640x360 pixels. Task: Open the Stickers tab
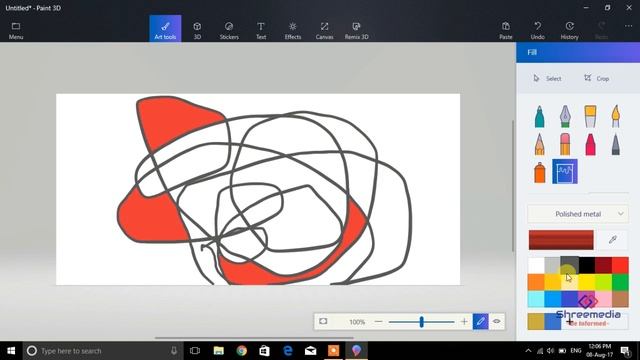pos(229,31)
